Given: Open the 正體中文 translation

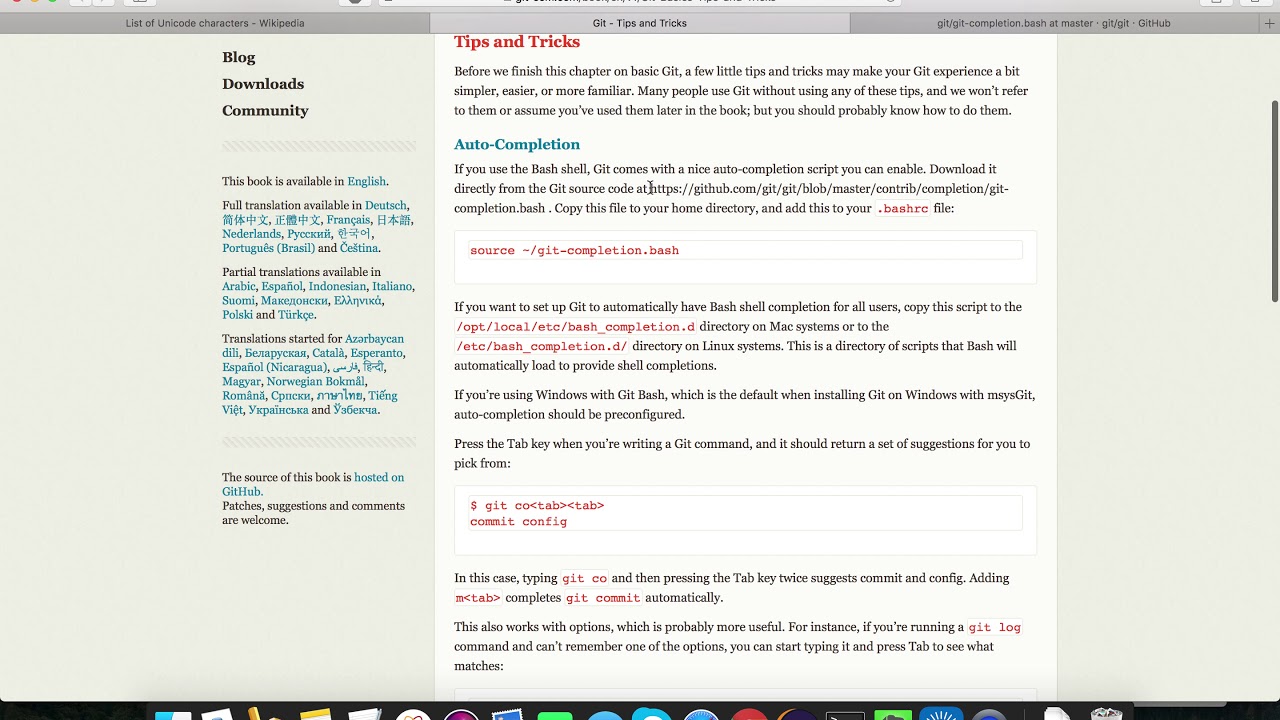Looking at the screenshot, I should click(x=297, y=220).
